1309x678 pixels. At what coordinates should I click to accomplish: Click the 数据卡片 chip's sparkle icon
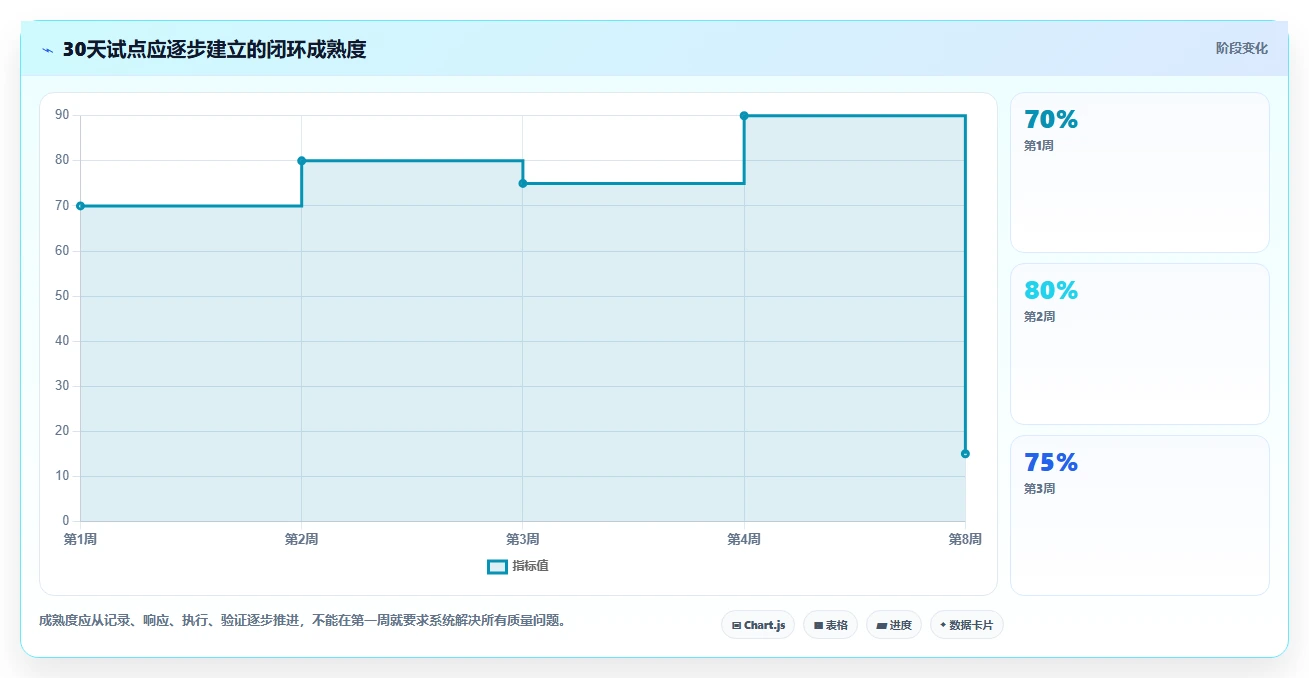(943, 625)
